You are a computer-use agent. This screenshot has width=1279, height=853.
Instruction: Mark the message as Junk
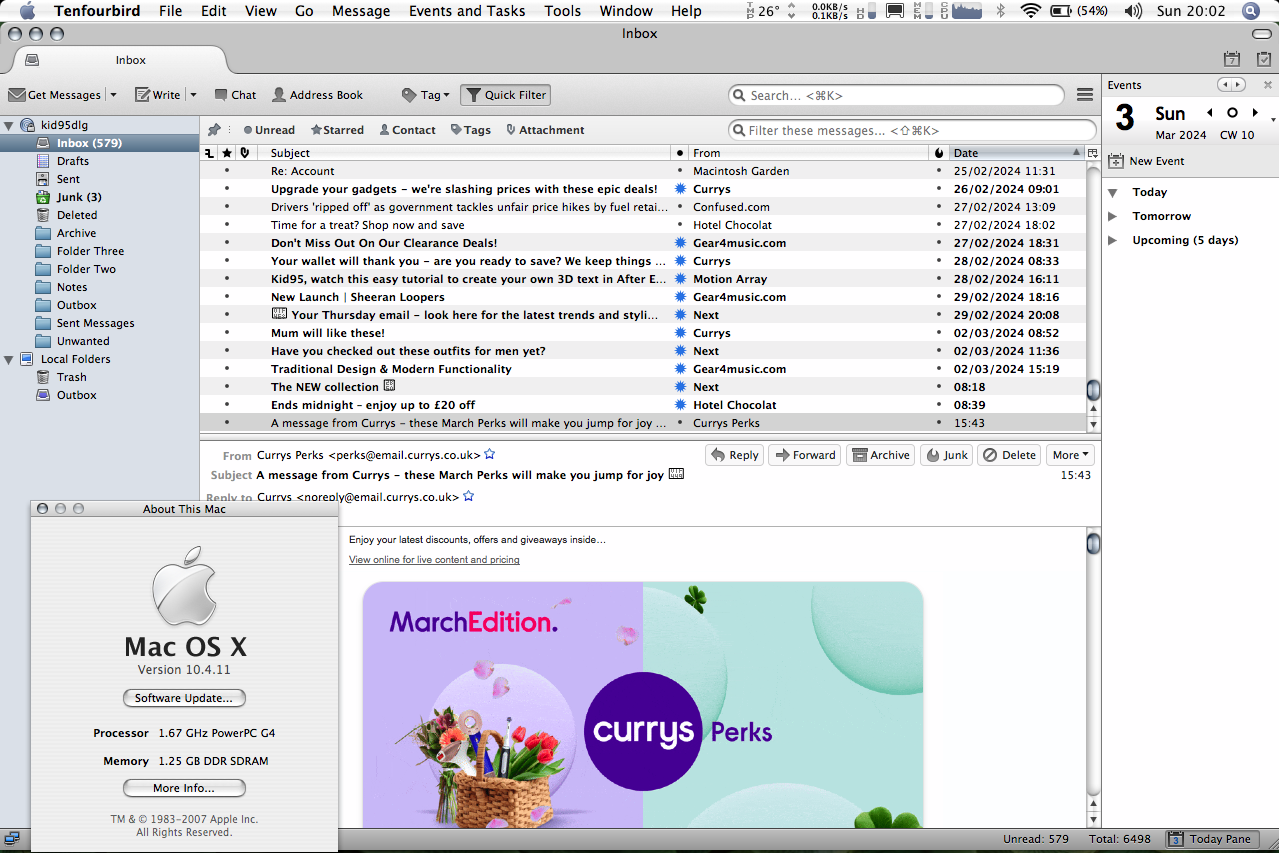(946, 455)
